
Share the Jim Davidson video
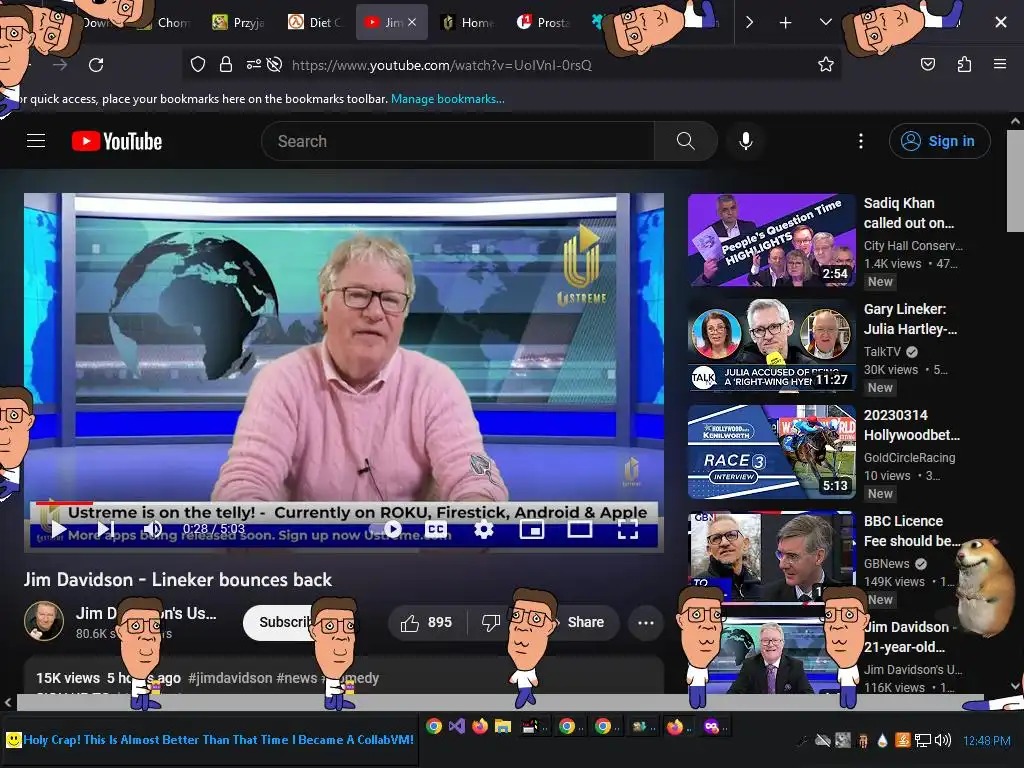(x=585, y=622)
